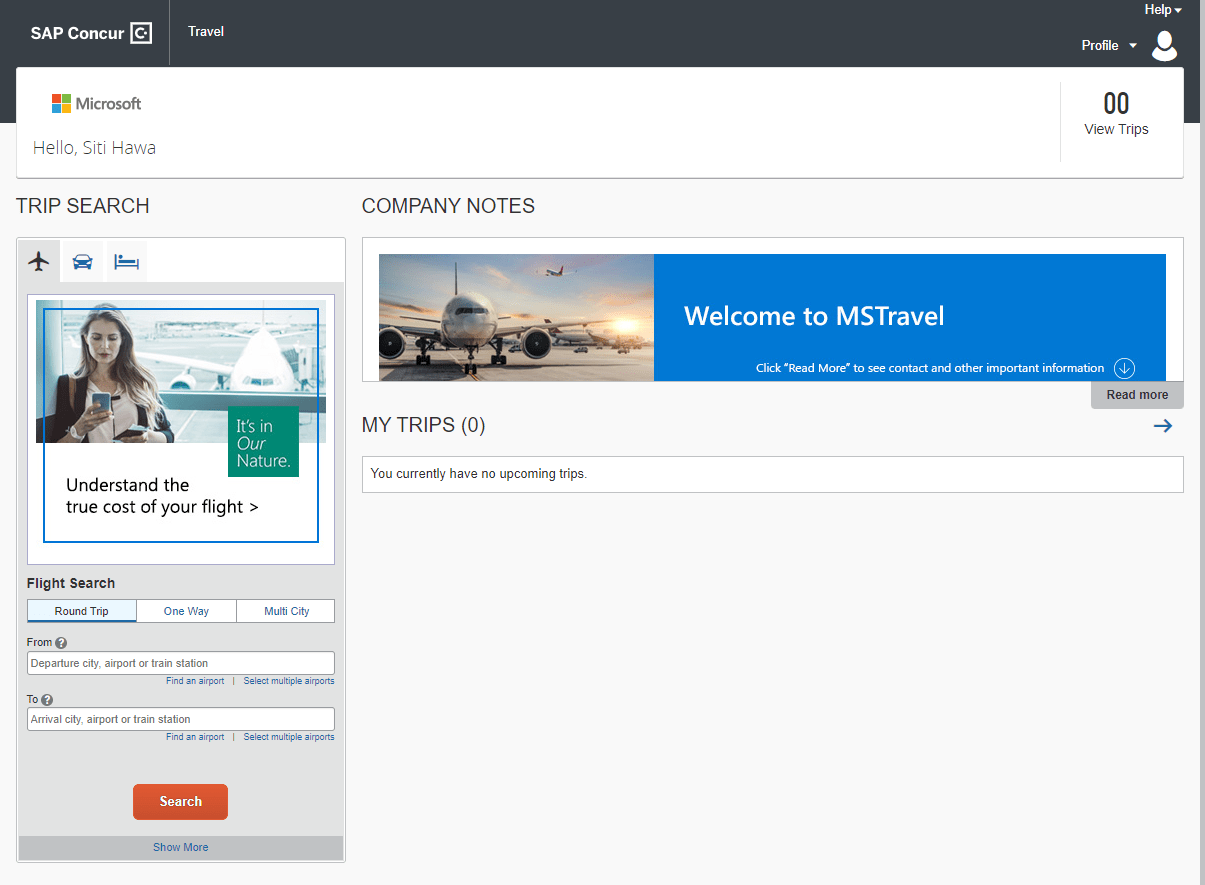Viewport: 1205px width, 885px height.
Task: Select the car rental search tab
Action: tap(83, 262)
